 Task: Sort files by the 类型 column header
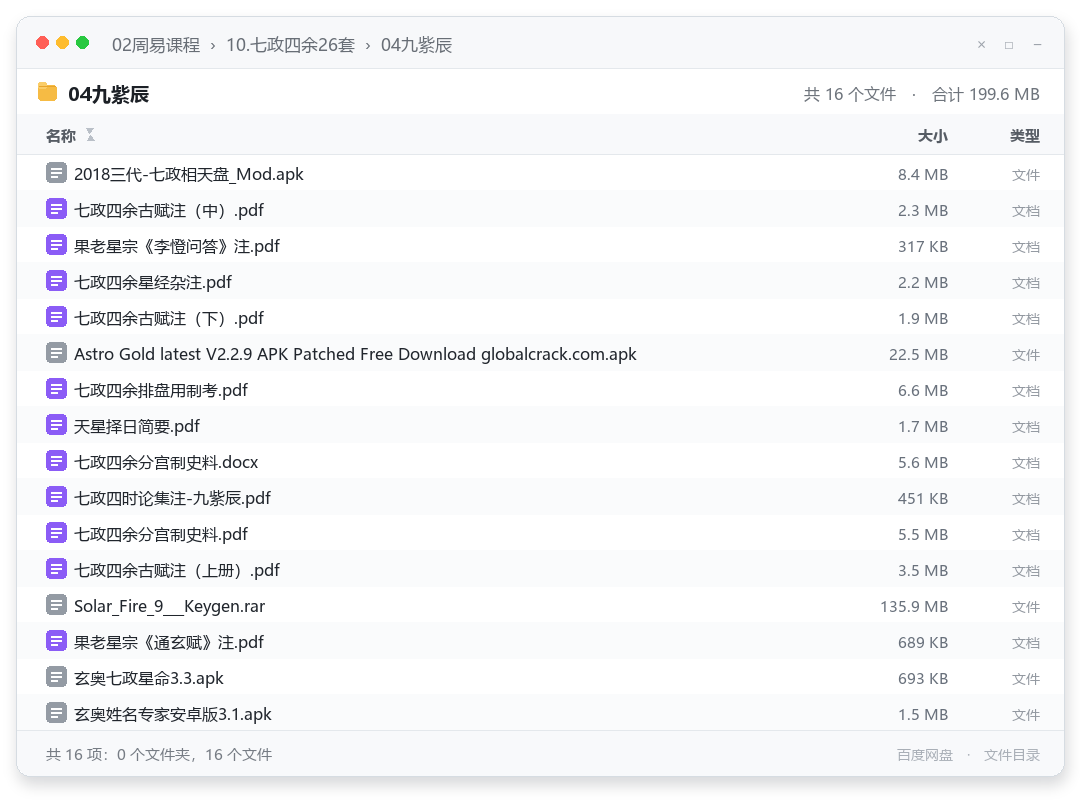[x=1025, y=136]
